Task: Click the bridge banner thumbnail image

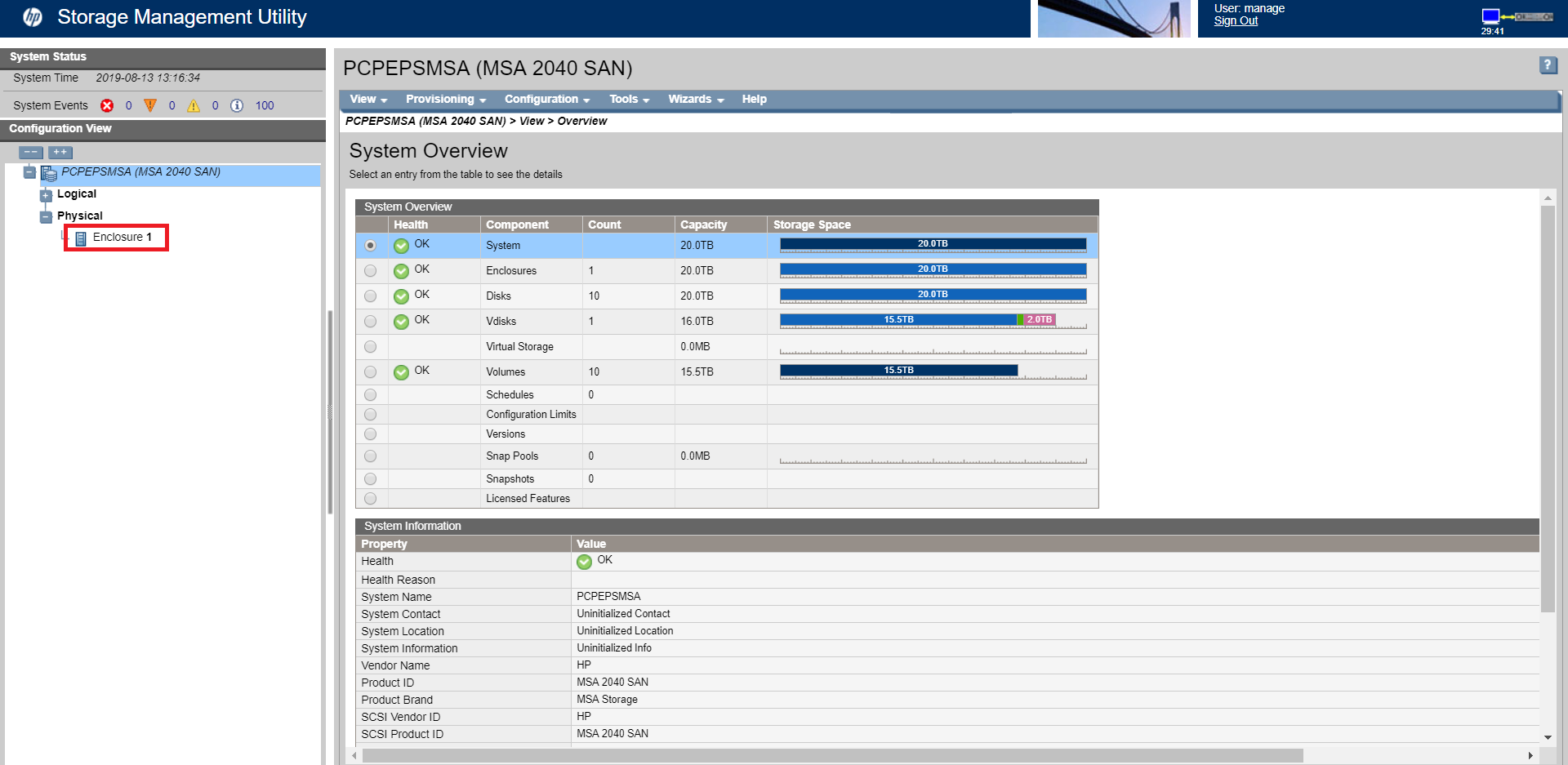Action: [x=1114, y=19]
